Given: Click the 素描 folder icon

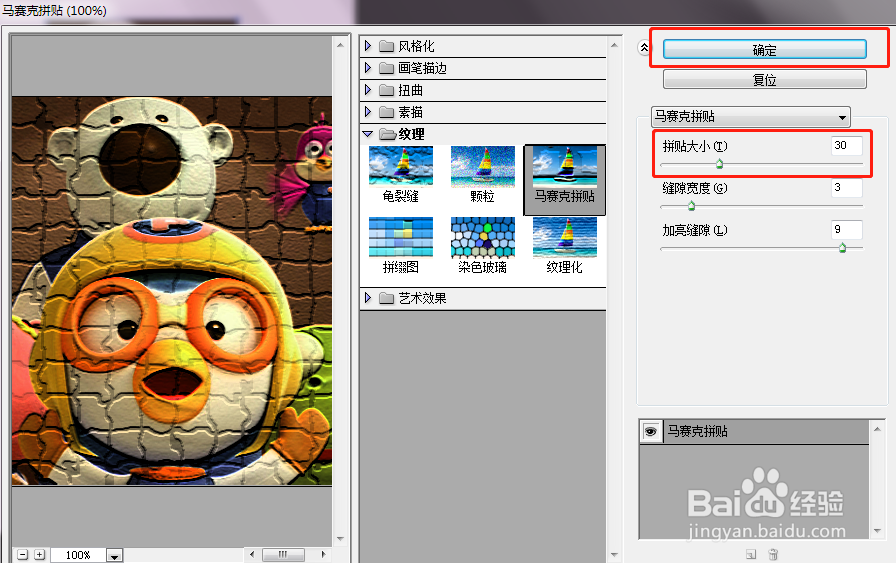Looking at the screenshot, I should click(387, 112).
